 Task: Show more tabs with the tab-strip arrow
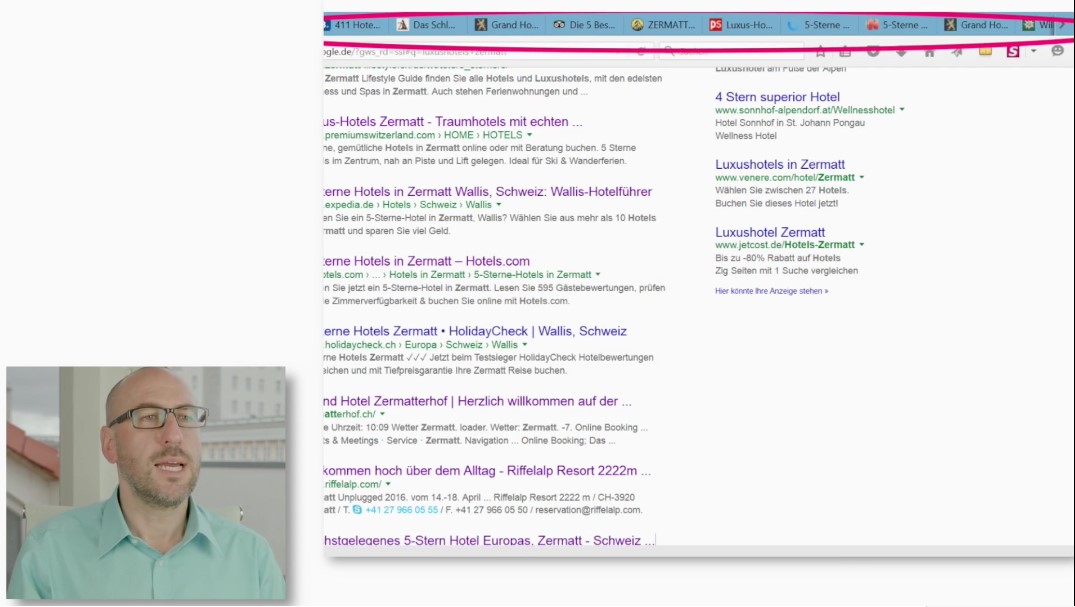coord(1061,25)
